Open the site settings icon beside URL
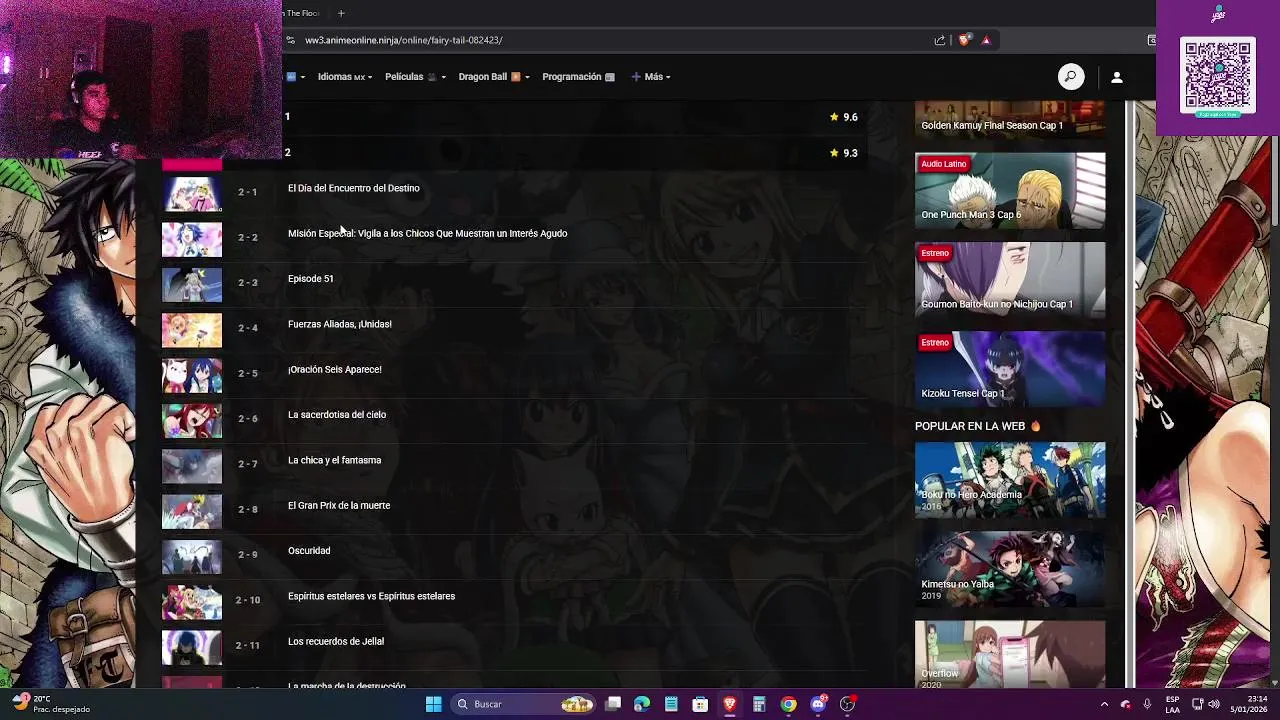The image size is (1280, 720). point(290,40)
